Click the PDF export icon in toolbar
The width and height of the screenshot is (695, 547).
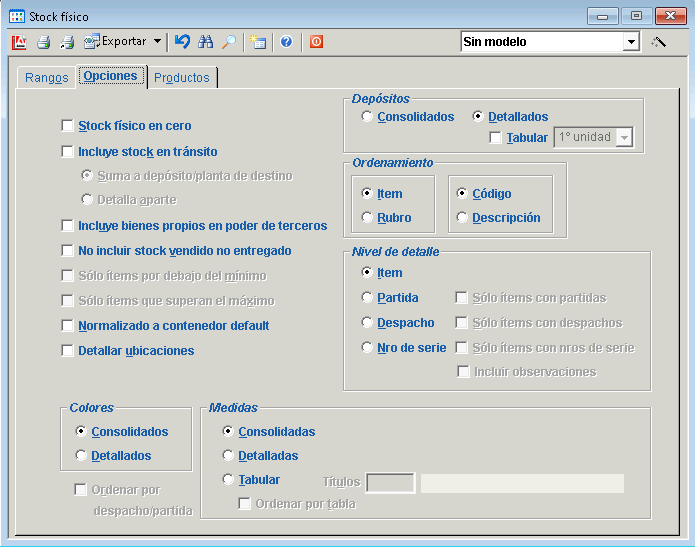[x=19, y=42]
